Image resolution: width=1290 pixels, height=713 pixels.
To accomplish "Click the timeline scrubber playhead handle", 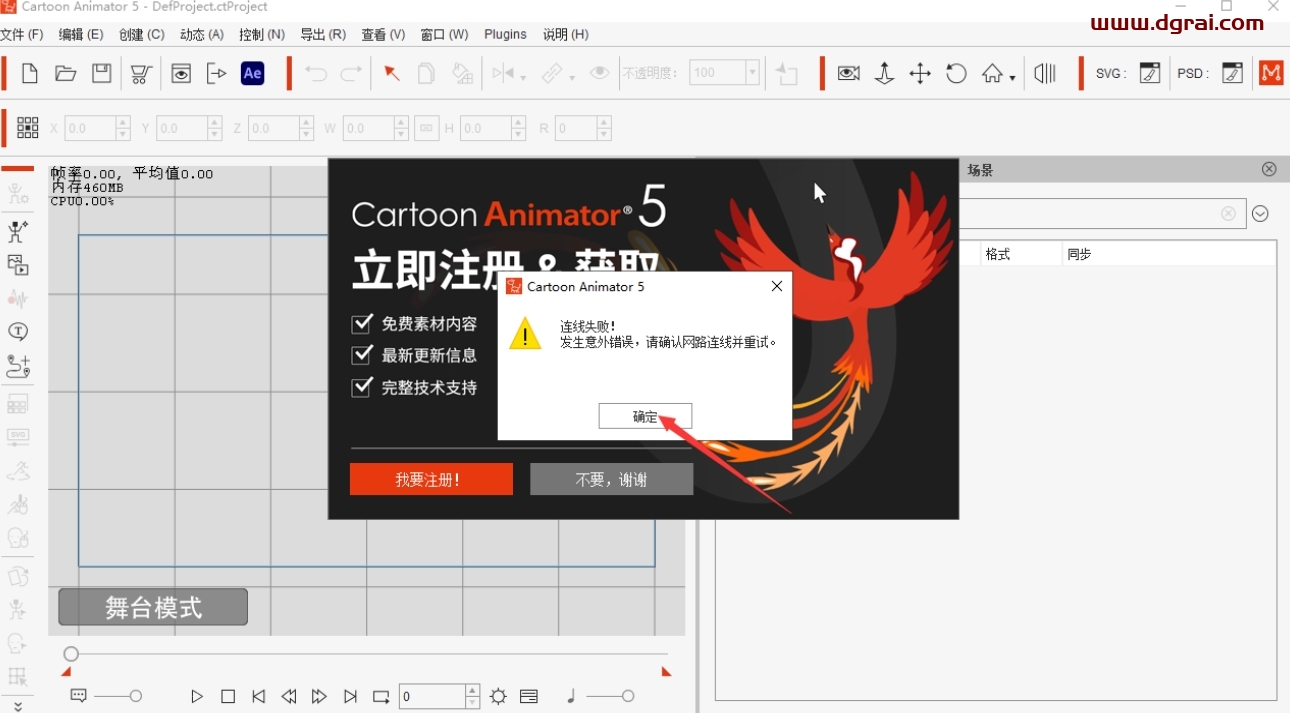I will 71,654.
